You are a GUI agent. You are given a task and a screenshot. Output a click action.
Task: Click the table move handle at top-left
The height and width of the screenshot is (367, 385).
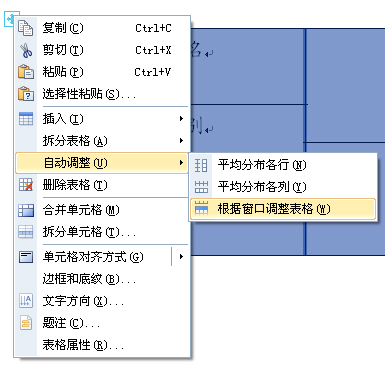pos(10,19)
